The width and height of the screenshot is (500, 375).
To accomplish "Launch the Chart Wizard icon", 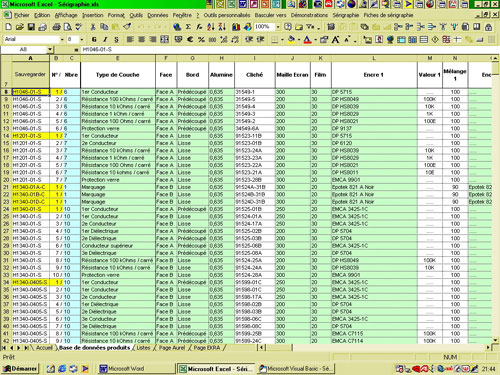I will (x=236, y=27).
